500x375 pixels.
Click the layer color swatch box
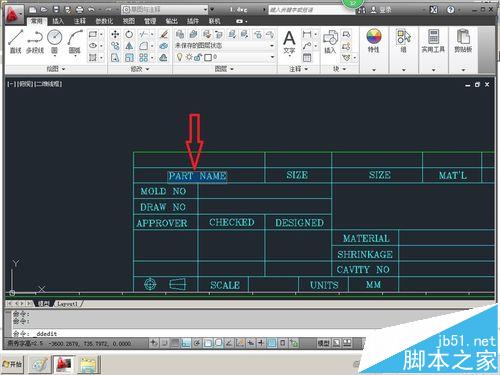click(x=208, y=57)
